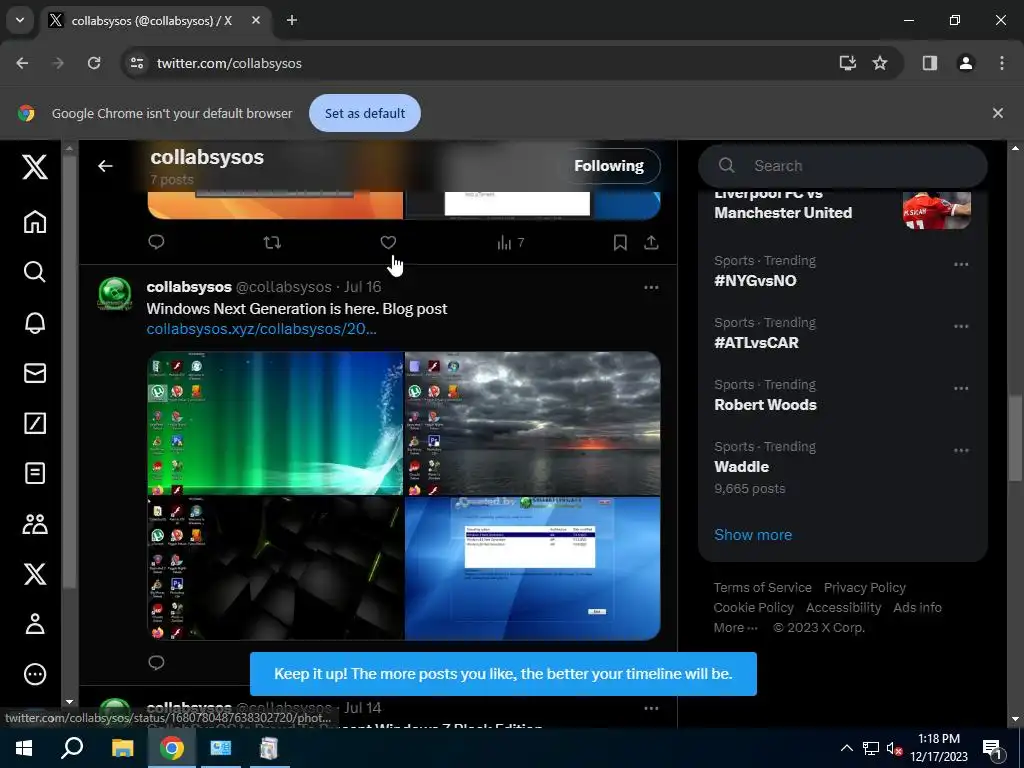
Task: Click Show more under trends
Action: [752, 535]
